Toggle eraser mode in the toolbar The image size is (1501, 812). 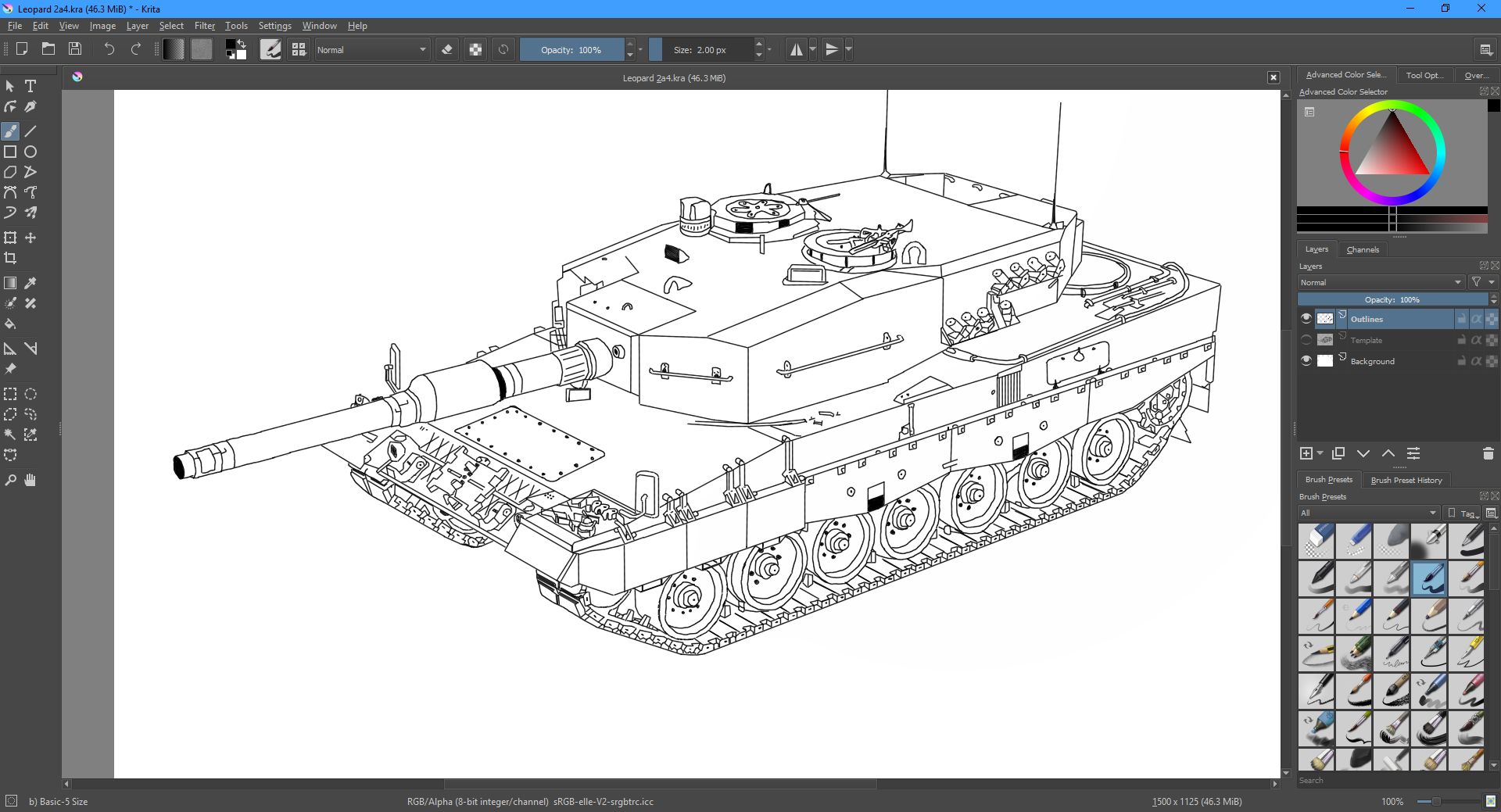[447, 50]
